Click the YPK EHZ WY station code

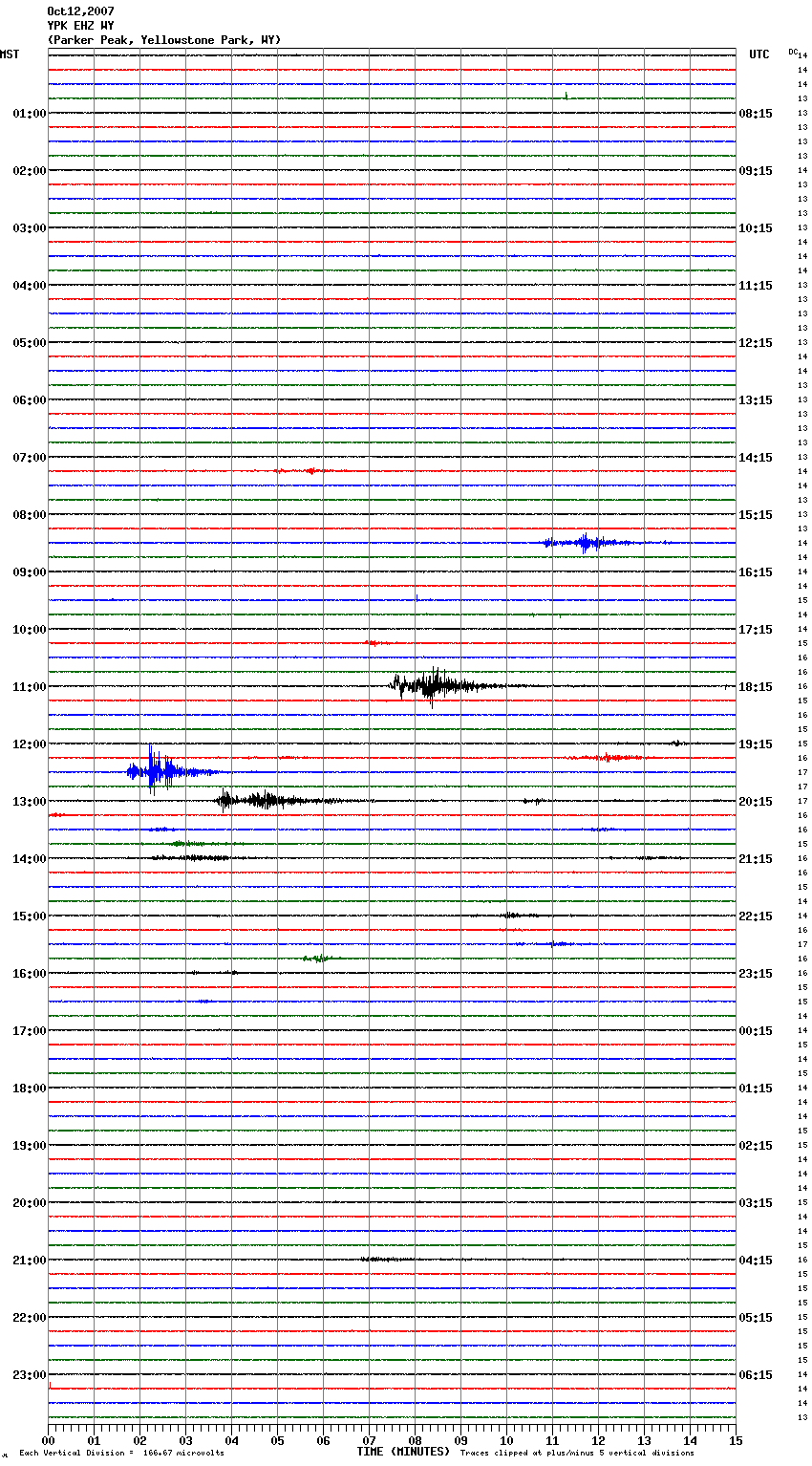click(80, 26)
